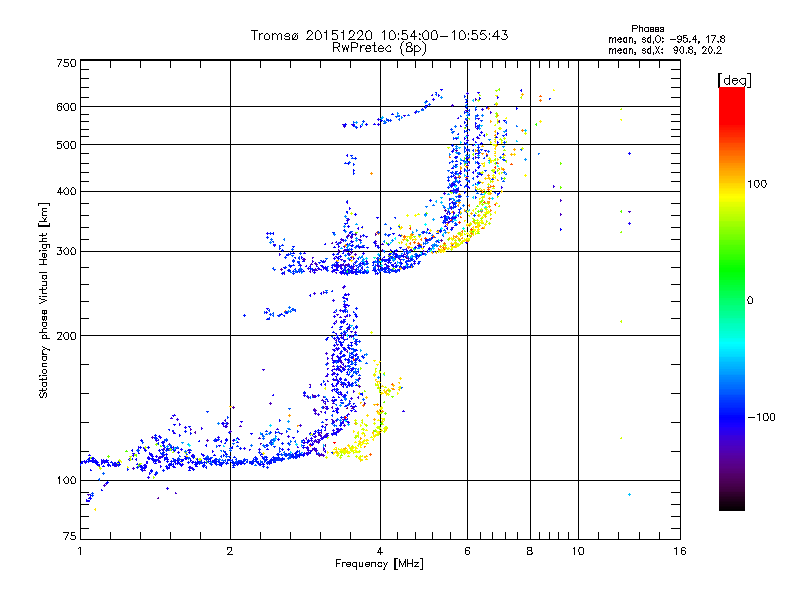Click the y-axis '600' tick label
The width and height of the screenshot is (800, 600).
pyautogui.click(x=66, y=107)
